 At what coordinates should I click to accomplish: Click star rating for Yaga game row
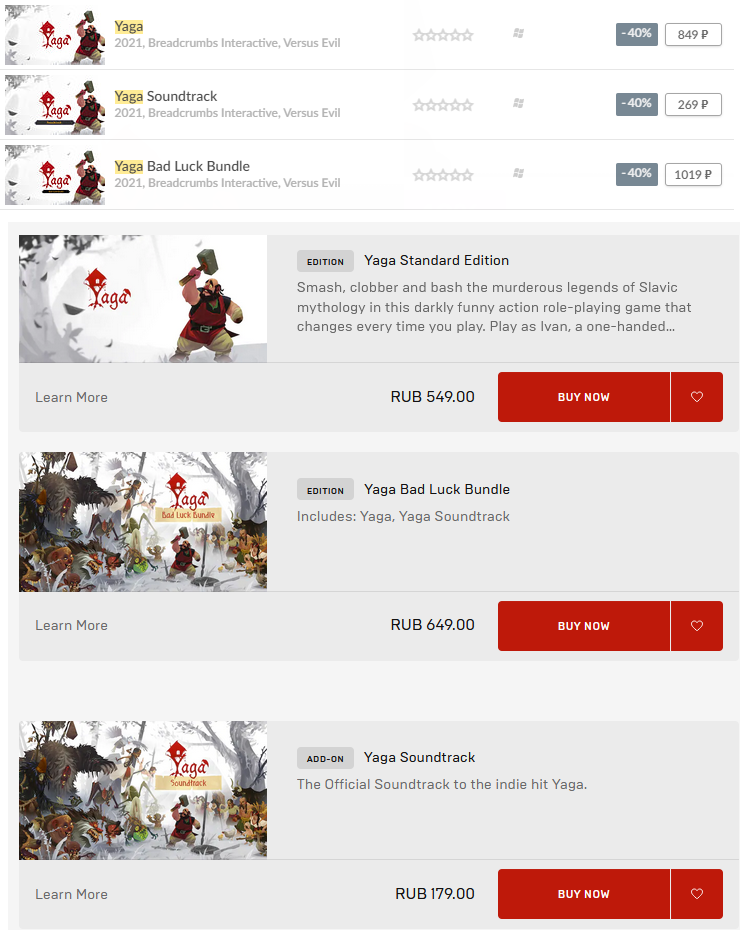(x=443, y=35)
